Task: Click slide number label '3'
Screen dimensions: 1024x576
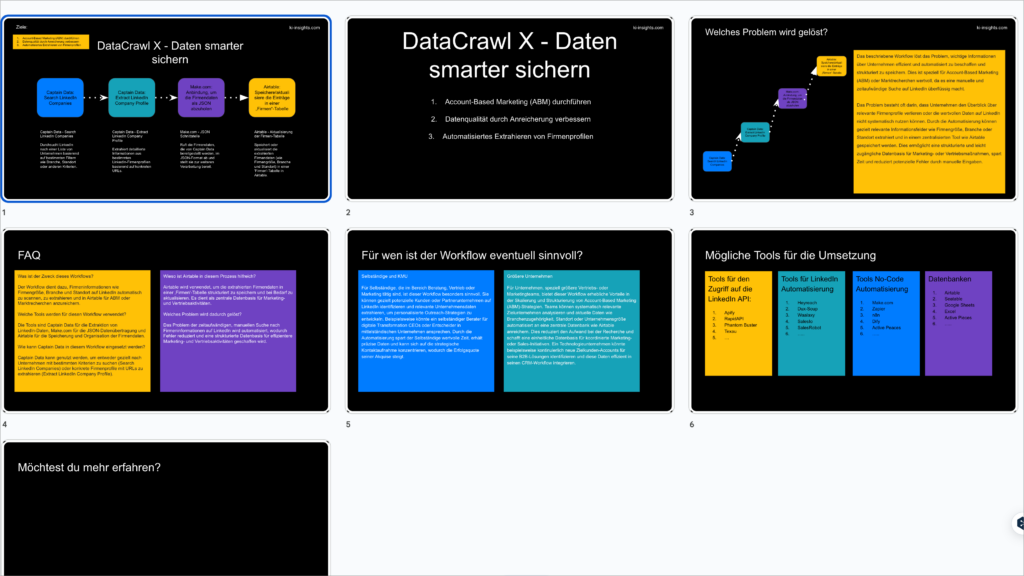Action: coord(692,212)
